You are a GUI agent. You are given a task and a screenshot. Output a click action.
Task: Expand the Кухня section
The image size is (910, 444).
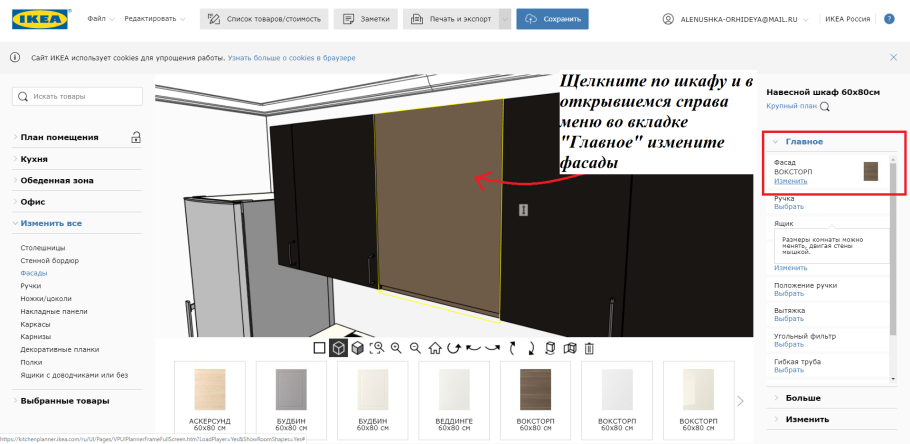pyautogui.click(x=34, y=159)
